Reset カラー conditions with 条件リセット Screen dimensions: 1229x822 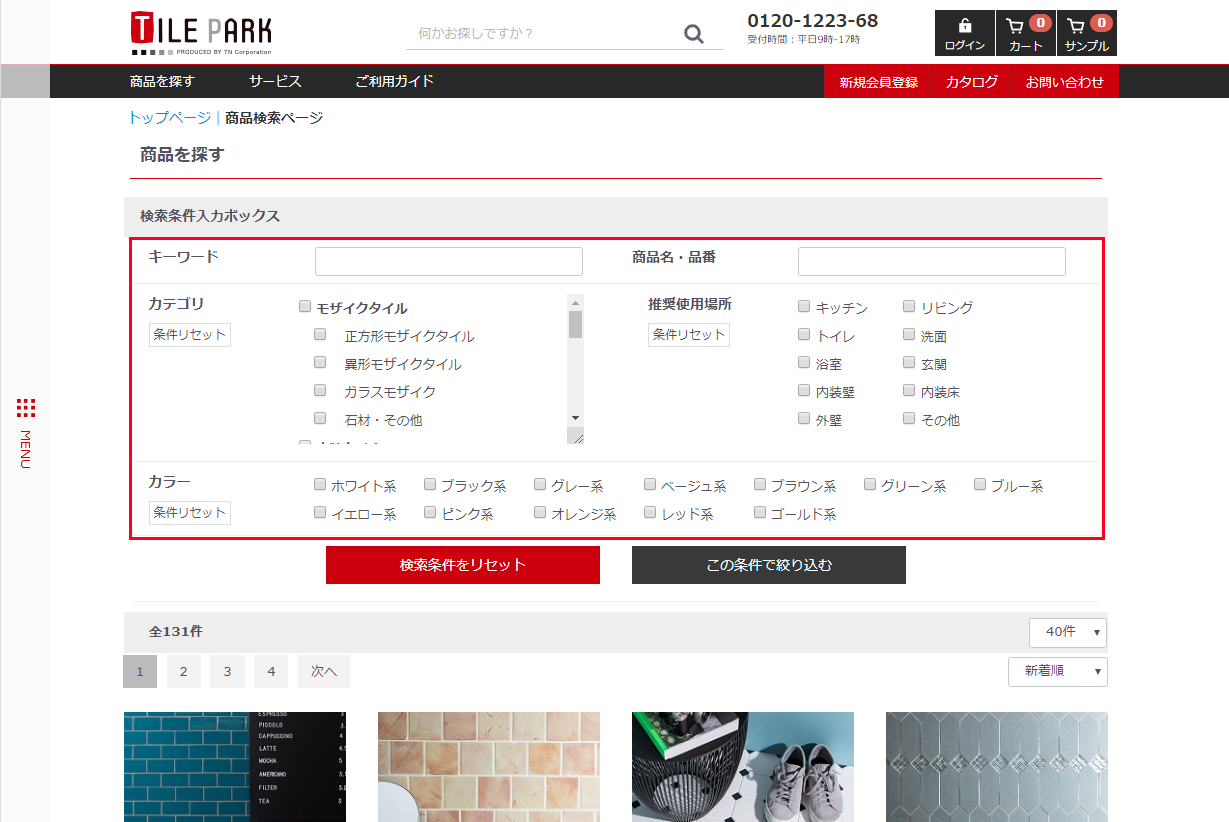pos(190,513)
